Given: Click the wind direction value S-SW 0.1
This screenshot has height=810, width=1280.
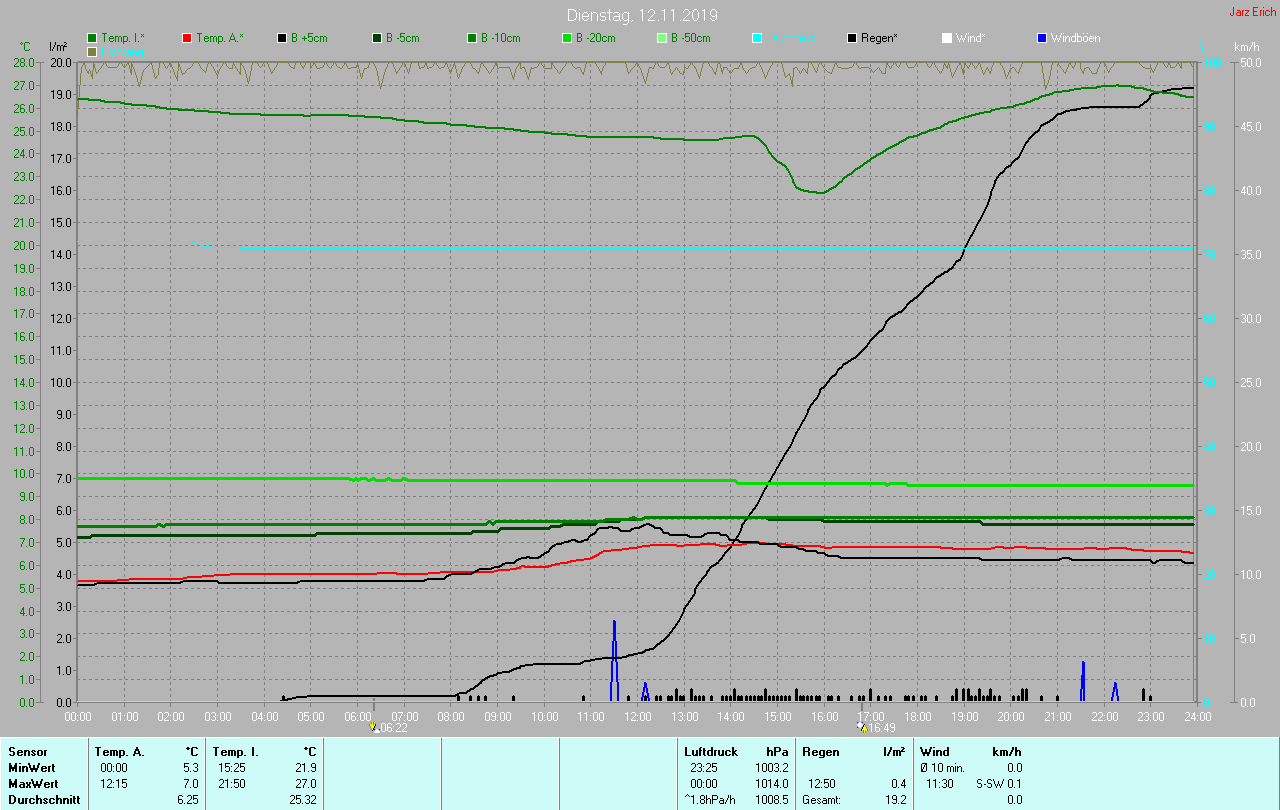Looking at the screenshot, I should (x=999, y=783).
